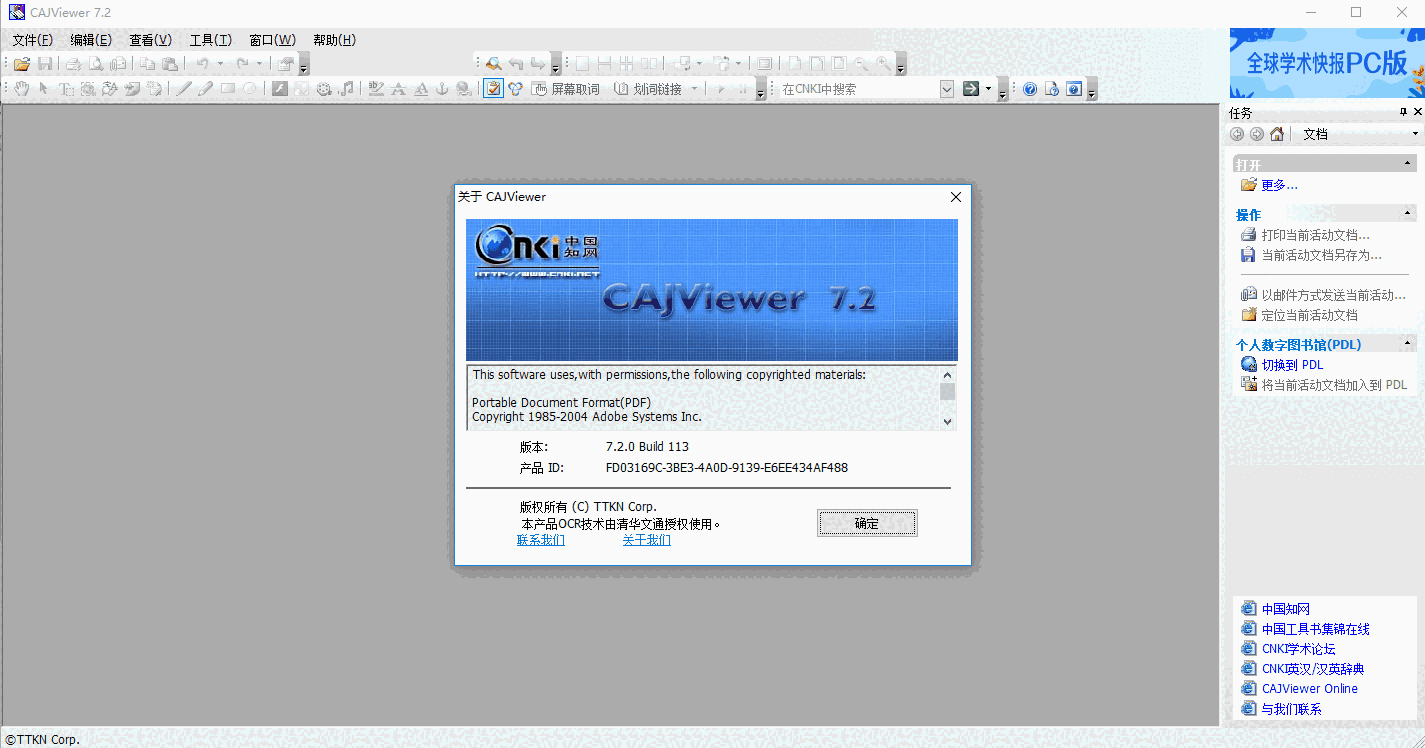Click the 确定 button in About dialog
The width and height of the screenshot is (1425, 748).
pyautogui.click(x=867, y=523)
